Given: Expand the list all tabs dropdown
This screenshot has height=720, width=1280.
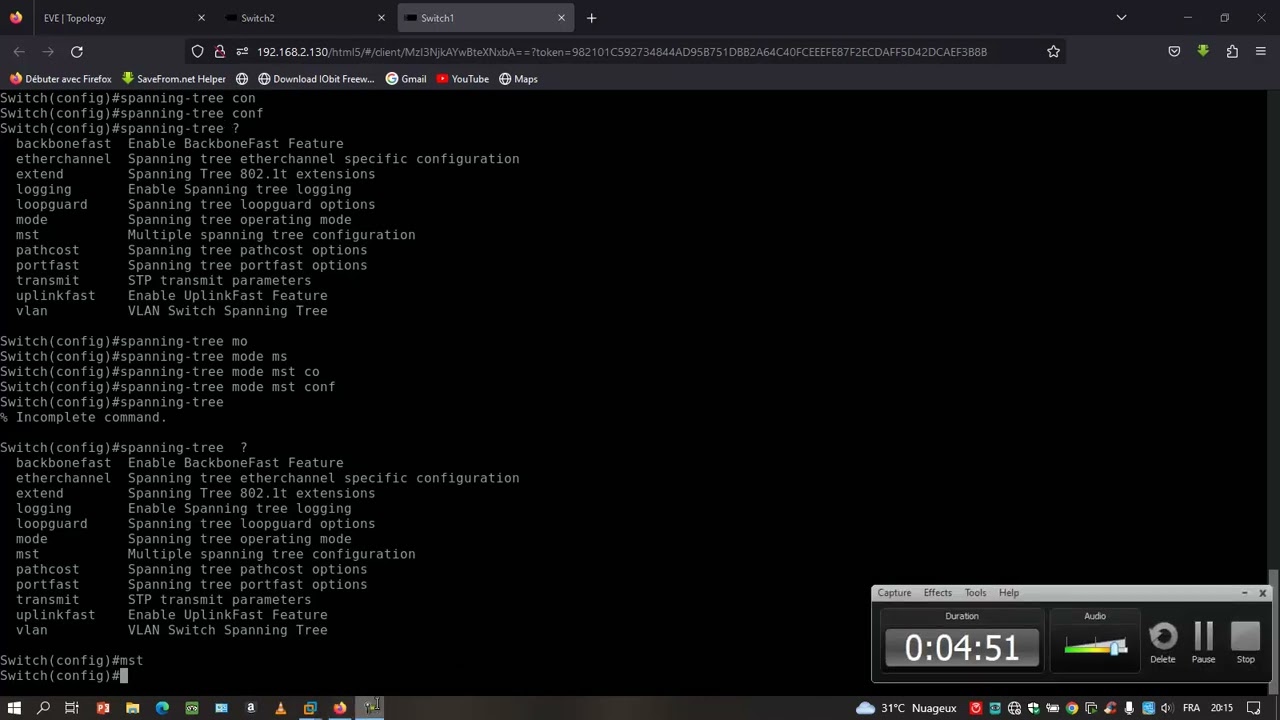Looking at the screenshot, I should coord(1121,18).
